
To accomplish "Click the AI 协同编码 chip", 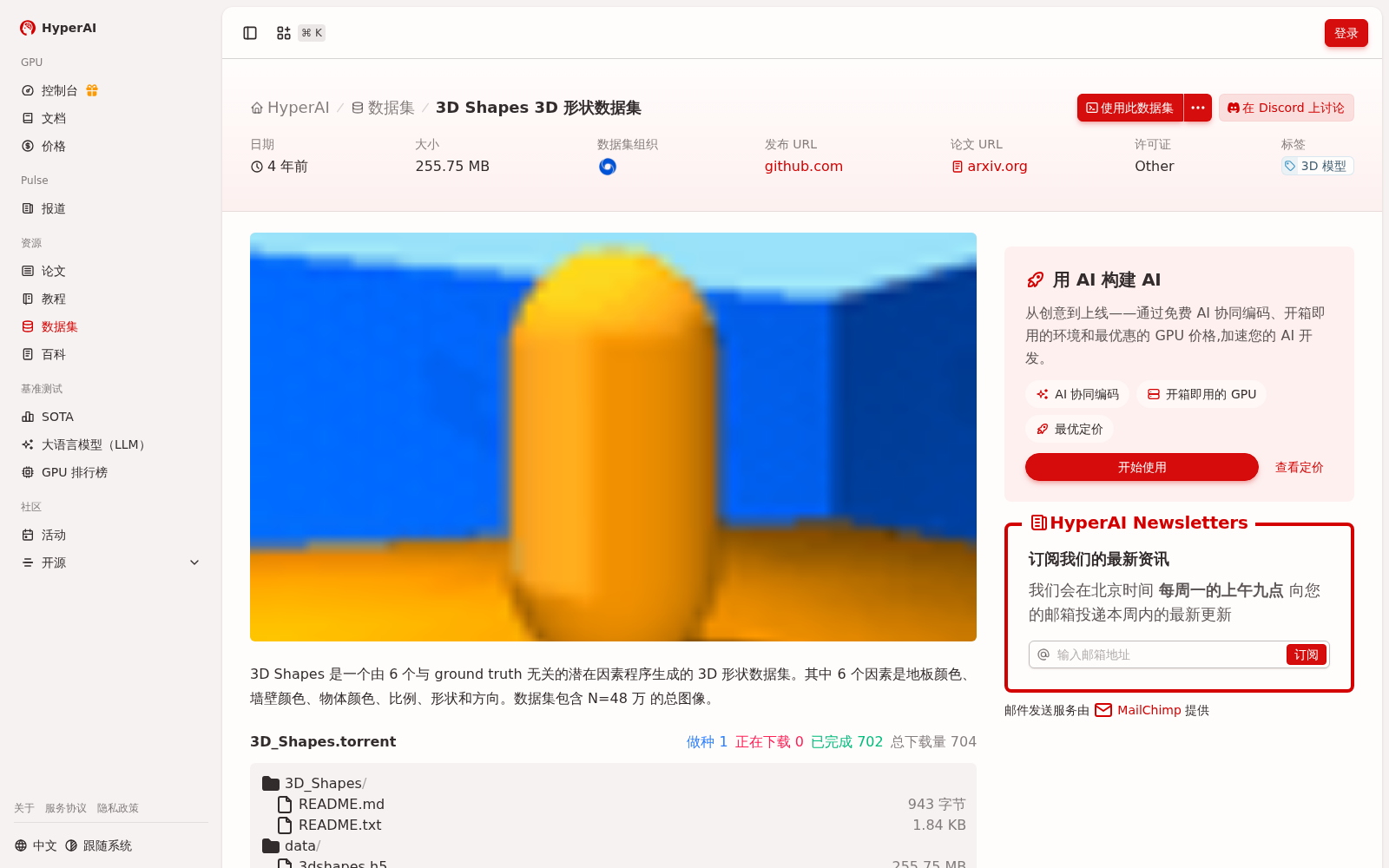I will click(x=1077, y=394).
